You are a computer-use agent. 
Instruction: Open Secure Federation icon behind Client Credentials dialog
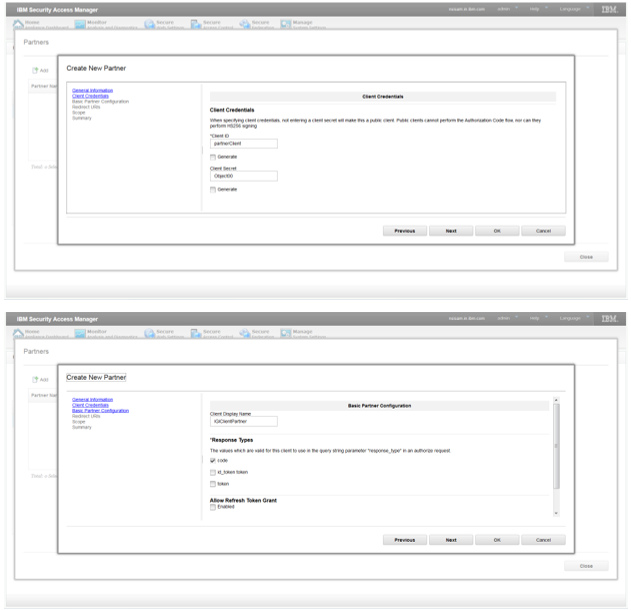245,25
